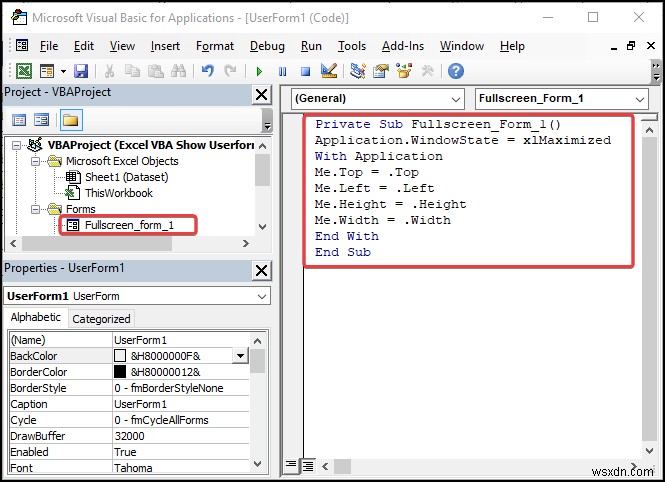Click the Break pause icon
Screen dimensions: 665x482
tap(282, 71)
